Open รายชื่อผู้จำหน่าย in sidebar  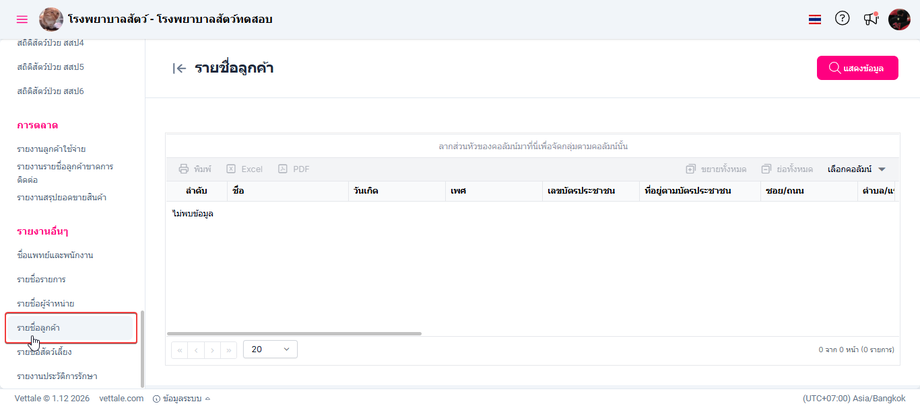tap(46, 304)
